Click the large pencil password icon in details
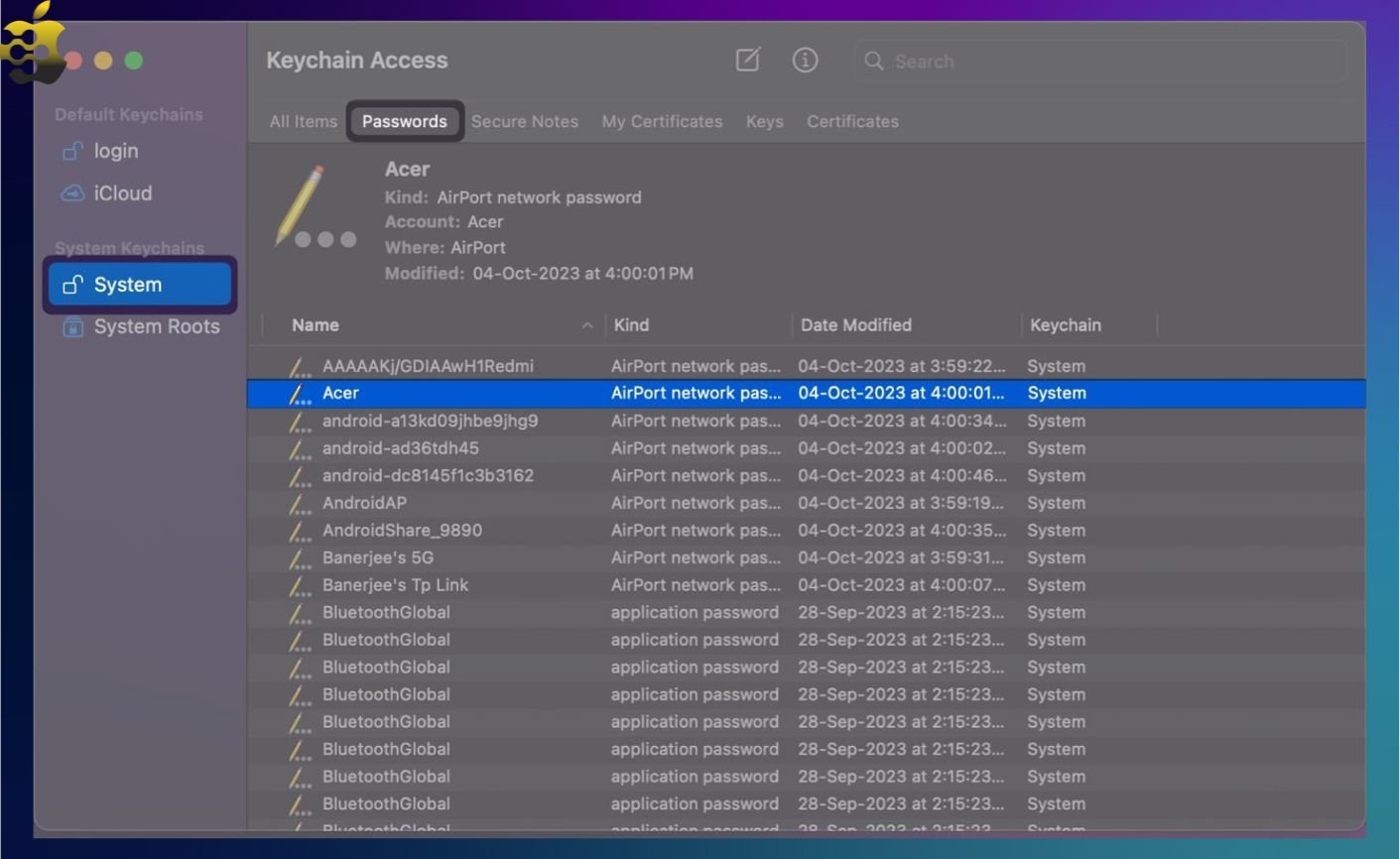The height and width of the screenshot is (859, 1400). [x=316, y=207]
